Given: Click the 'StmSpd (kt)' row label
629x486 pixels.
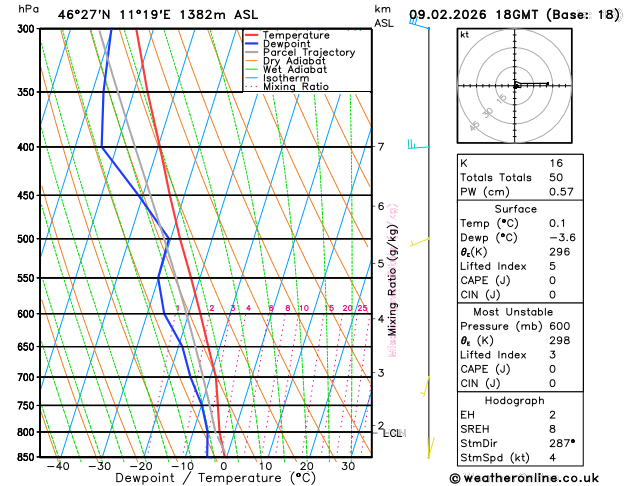Looking at the screenshot, I should click(495, 458).
